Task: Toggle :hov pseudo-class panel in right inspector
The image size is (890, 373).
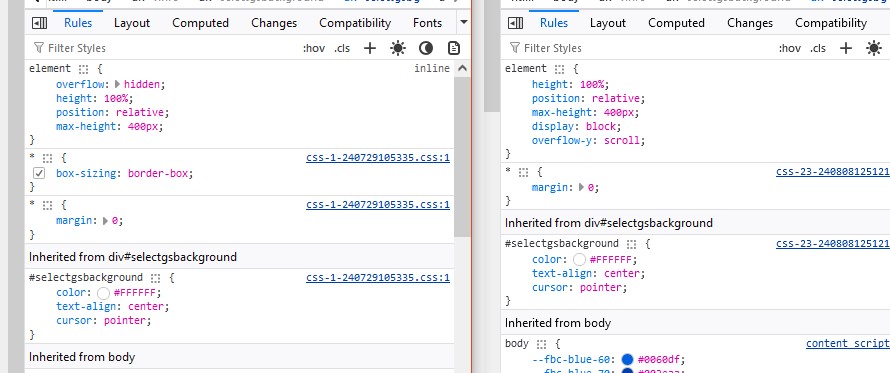Action: [790, 48]
